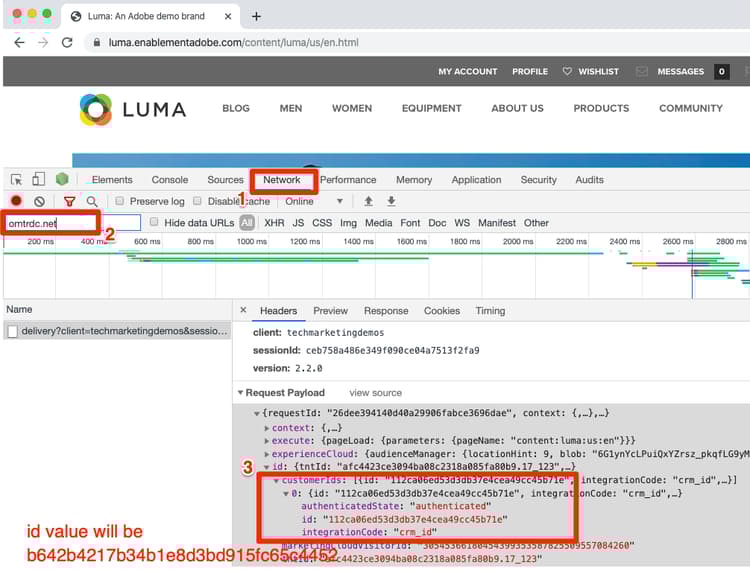750x571 pixels.
Task: Click the Wishlist heart icon
Action: pos(567,71)
